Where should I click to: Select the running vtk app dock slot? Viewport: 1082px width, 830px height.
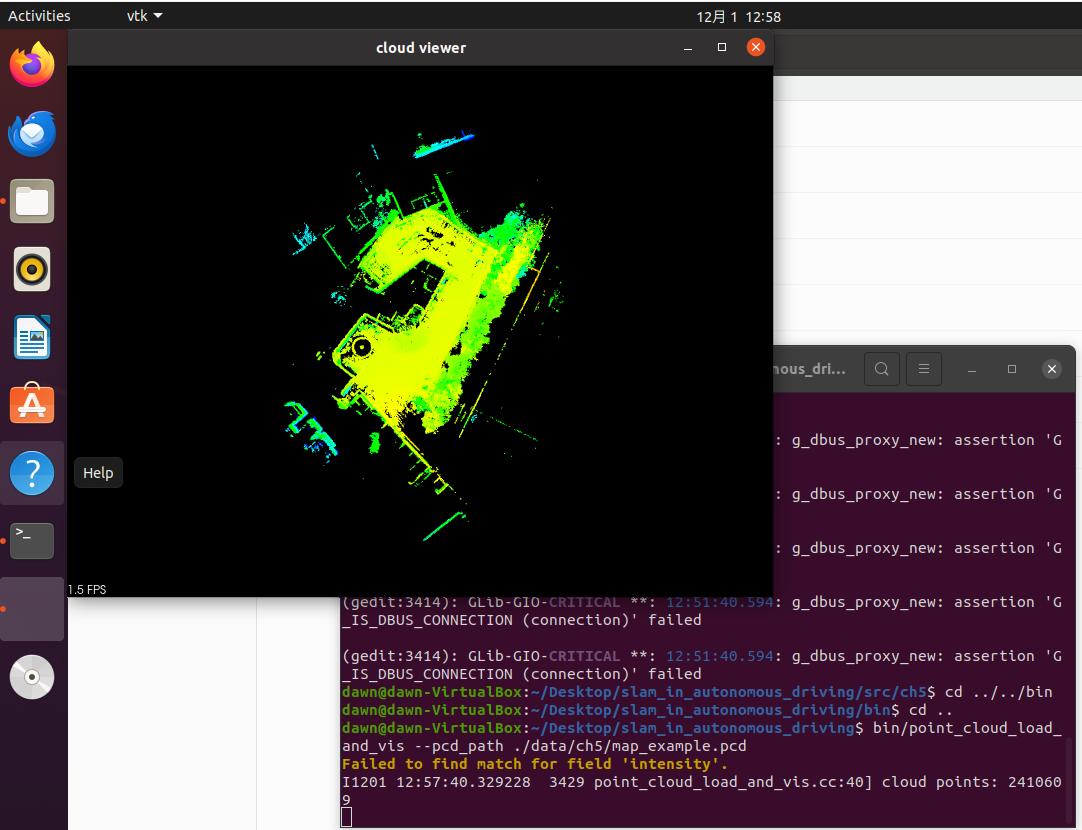pyautogui.click(x=32, y=609)
